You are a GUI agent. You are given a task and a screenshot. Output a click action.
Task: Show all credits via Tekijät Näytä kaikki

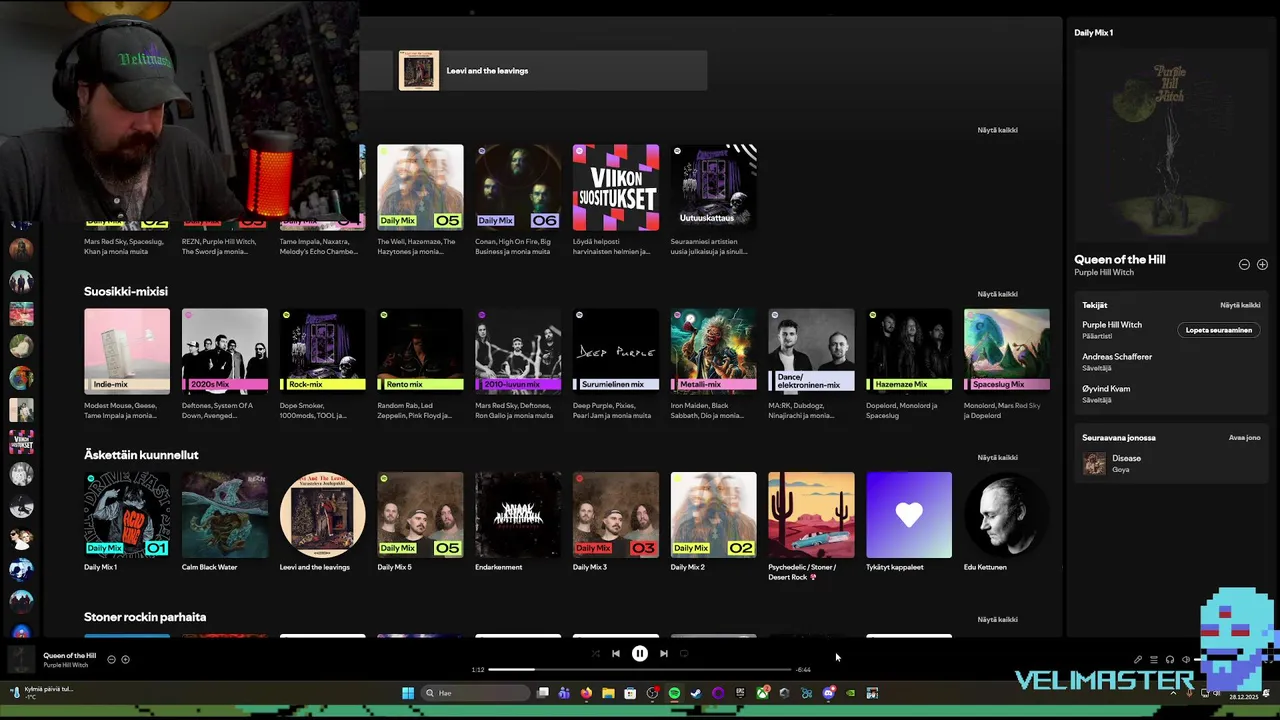coord(1240,305)
